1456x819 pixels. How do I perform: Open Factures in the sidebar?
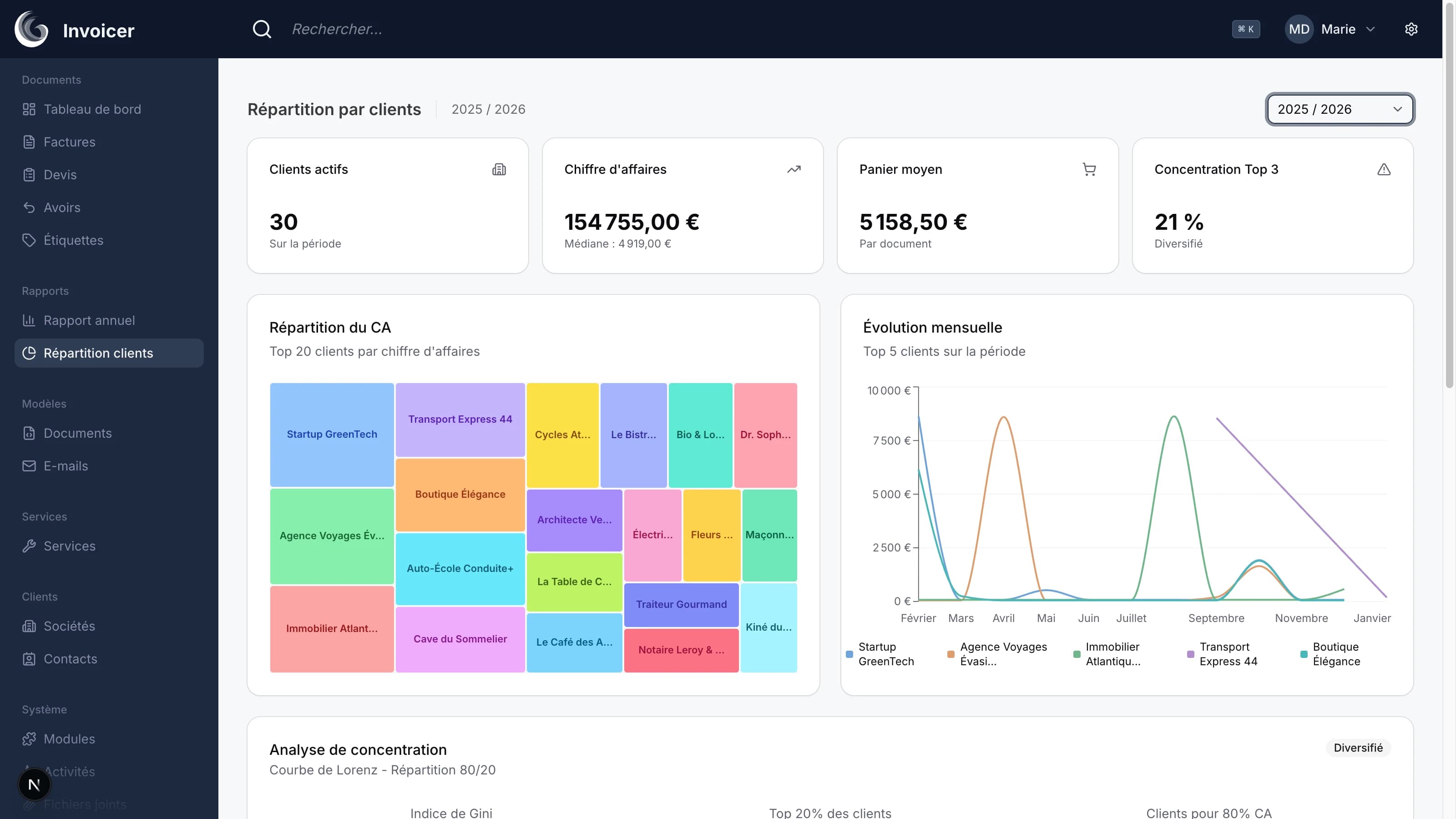pyautogui.click(x=70, y=142)
